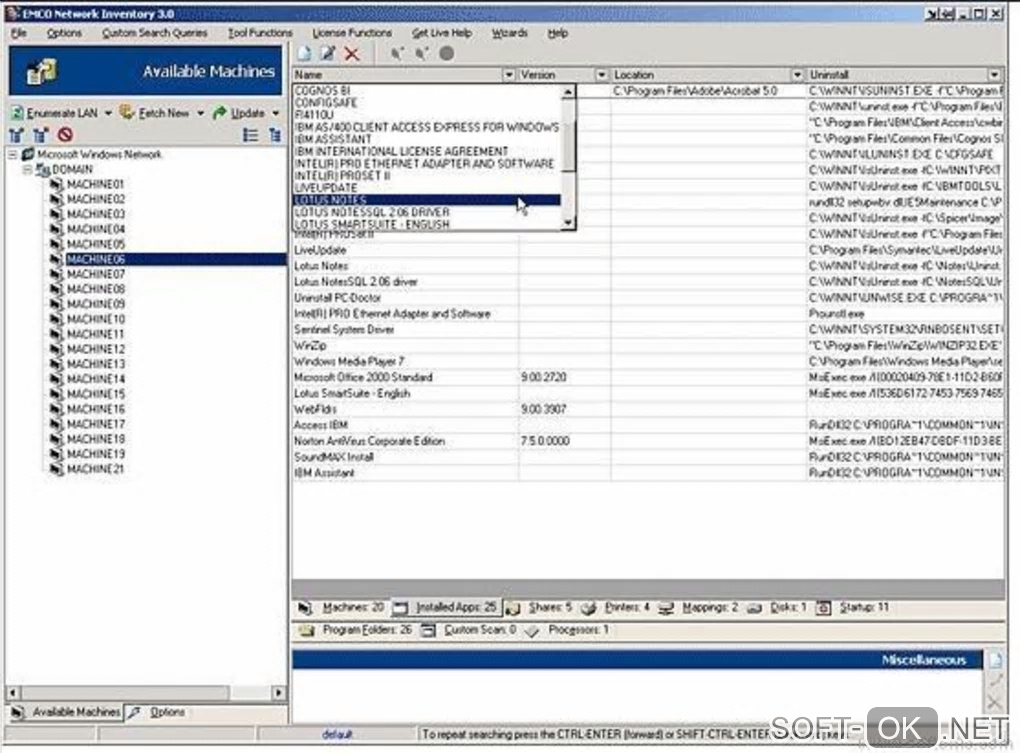The width and height of the screenshot is (1020, 753).
Task: Switch to the Printers: 4 tab
Action: pyautogui.click(x=615, y=608)
